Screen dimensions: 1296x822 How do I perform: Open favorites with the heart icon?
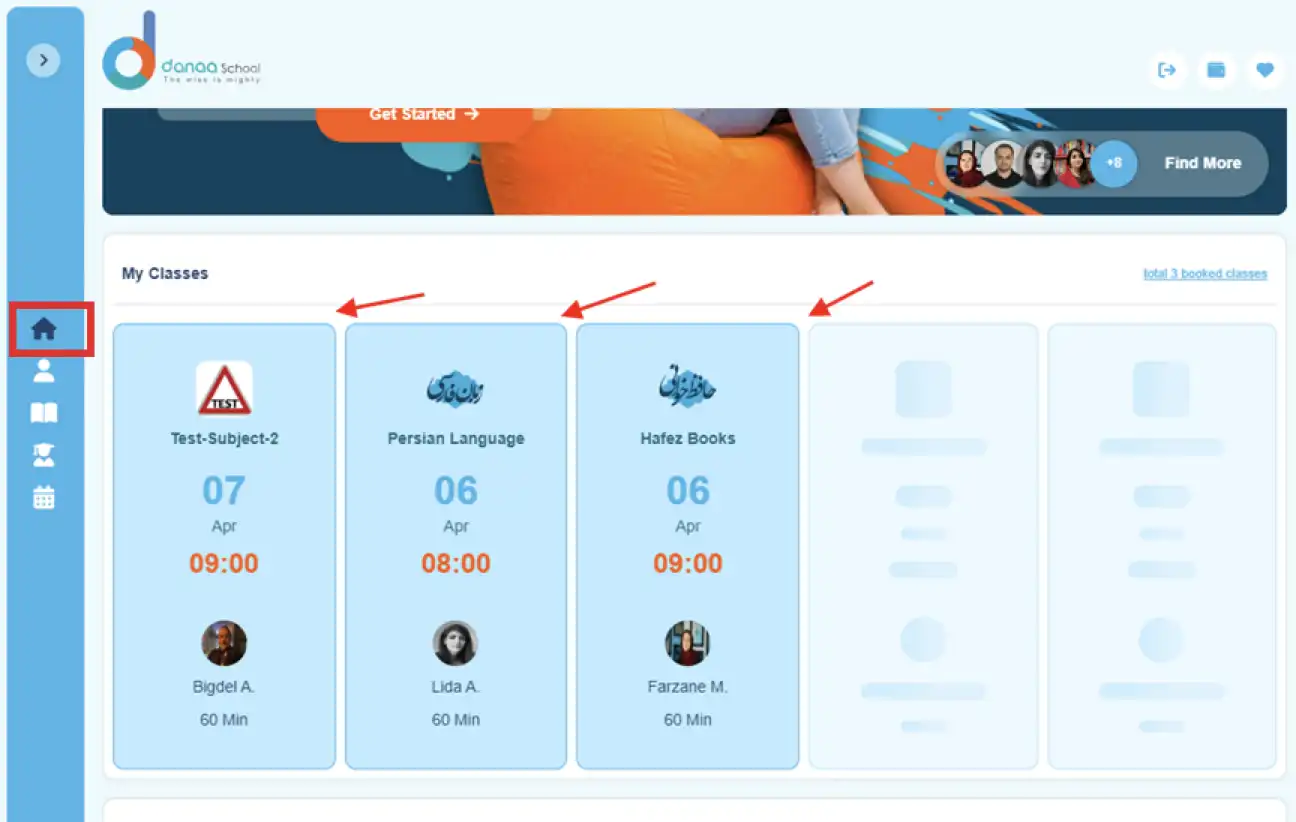point(1265,70)
